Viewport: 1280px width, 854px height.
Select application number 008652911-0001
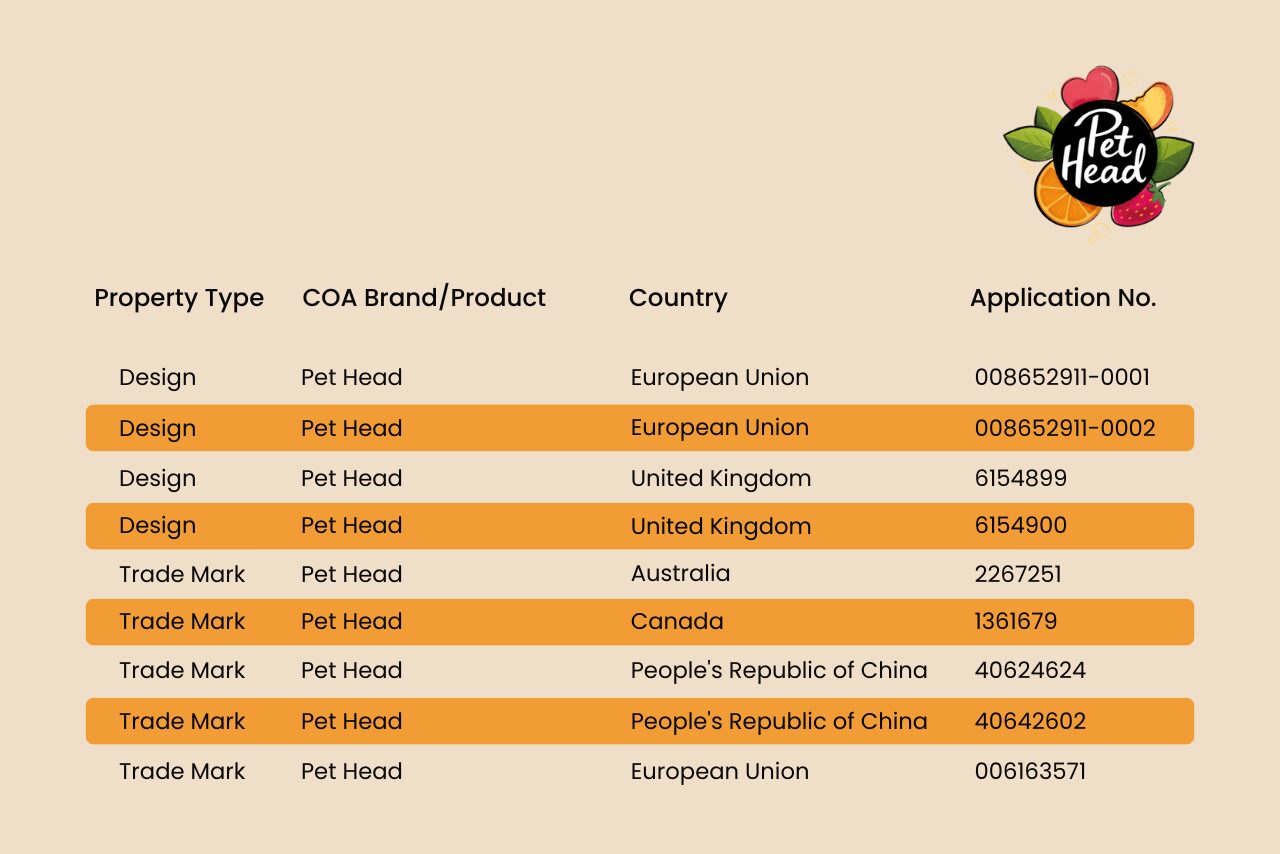(1062, 378)
